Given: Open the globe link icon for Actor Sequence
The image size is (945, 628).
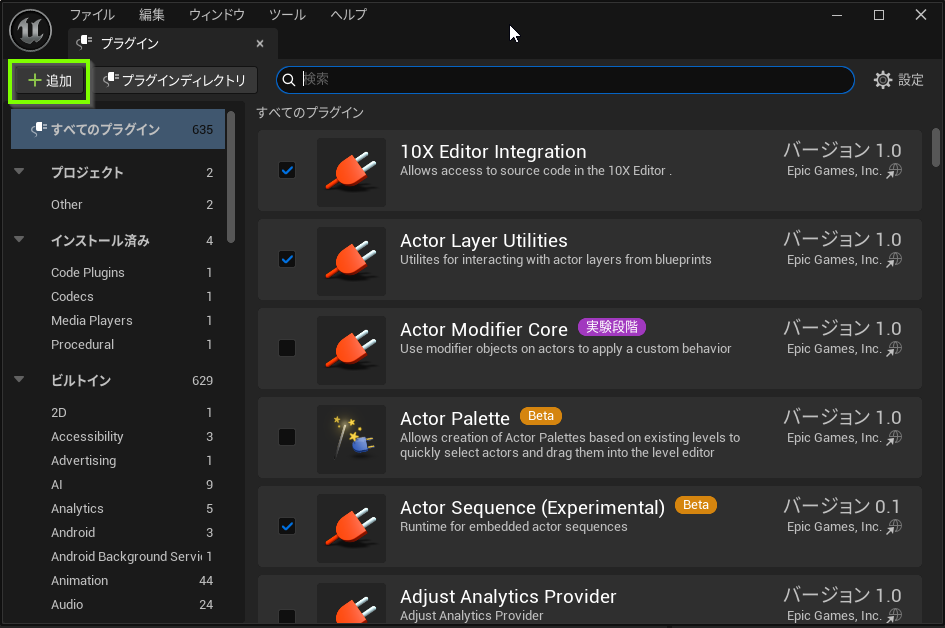Looking at the screenshot, I should coord(894,527).
